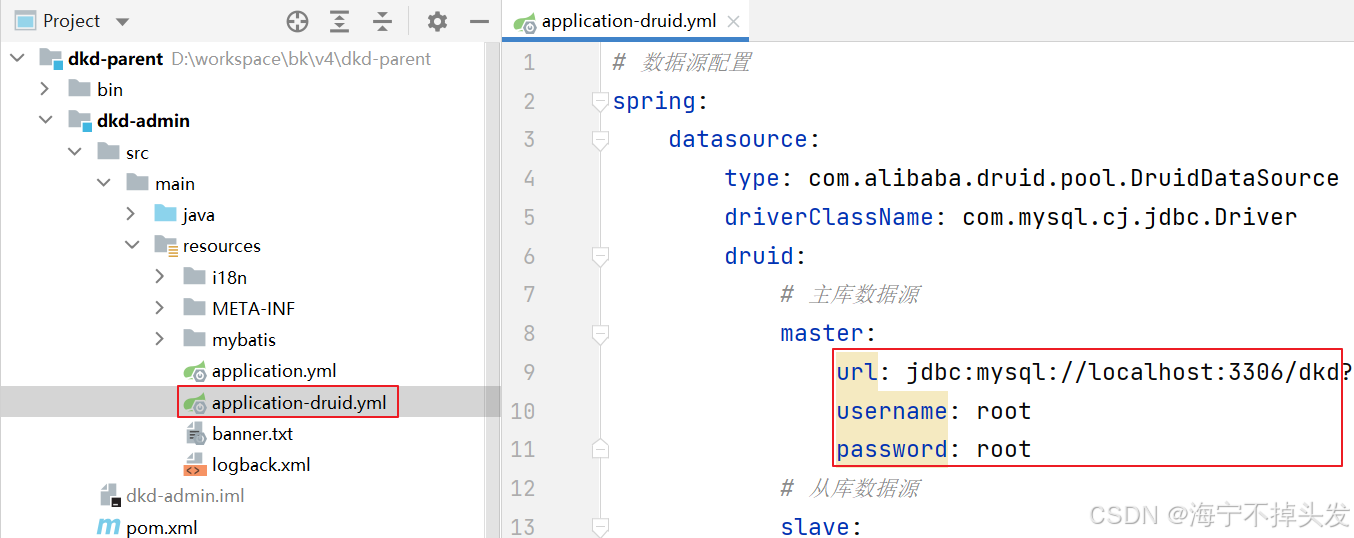
Task: Click the master key on line 8
Action: click(822, 333)
